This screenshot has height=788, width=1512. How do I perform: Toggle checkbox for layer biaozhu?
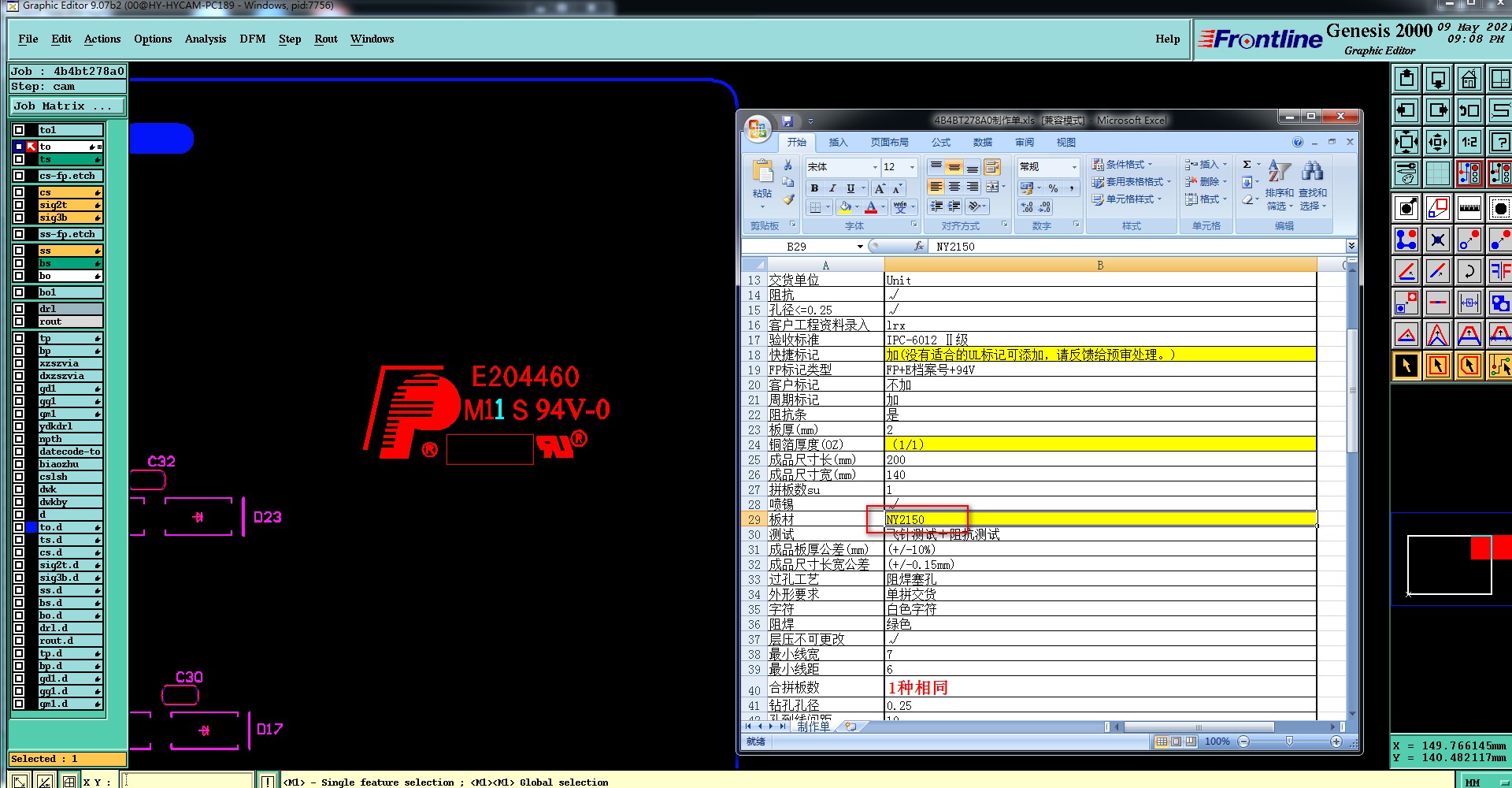(x=19, y=464)
